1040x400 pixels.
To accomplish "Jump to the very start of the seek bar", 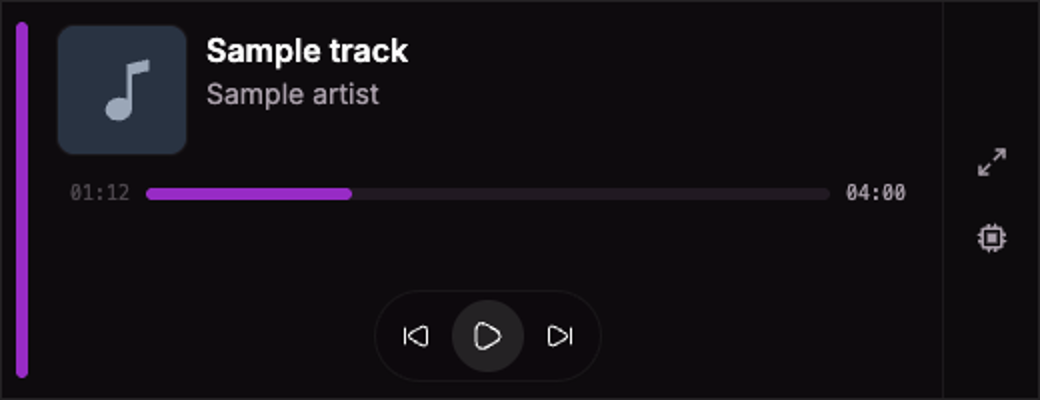I will point(149,194).
